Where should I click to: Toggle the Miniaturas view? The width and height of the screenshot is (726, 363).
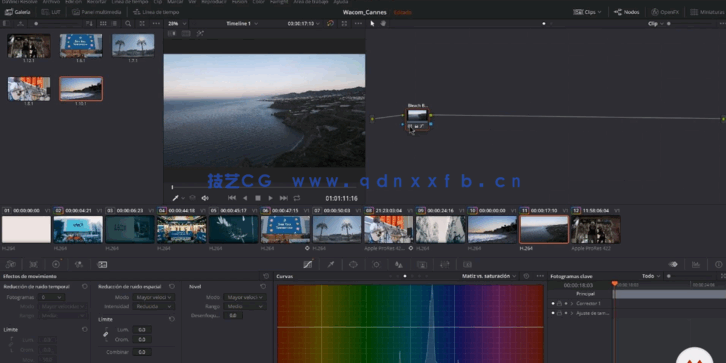tap(707, 12)
